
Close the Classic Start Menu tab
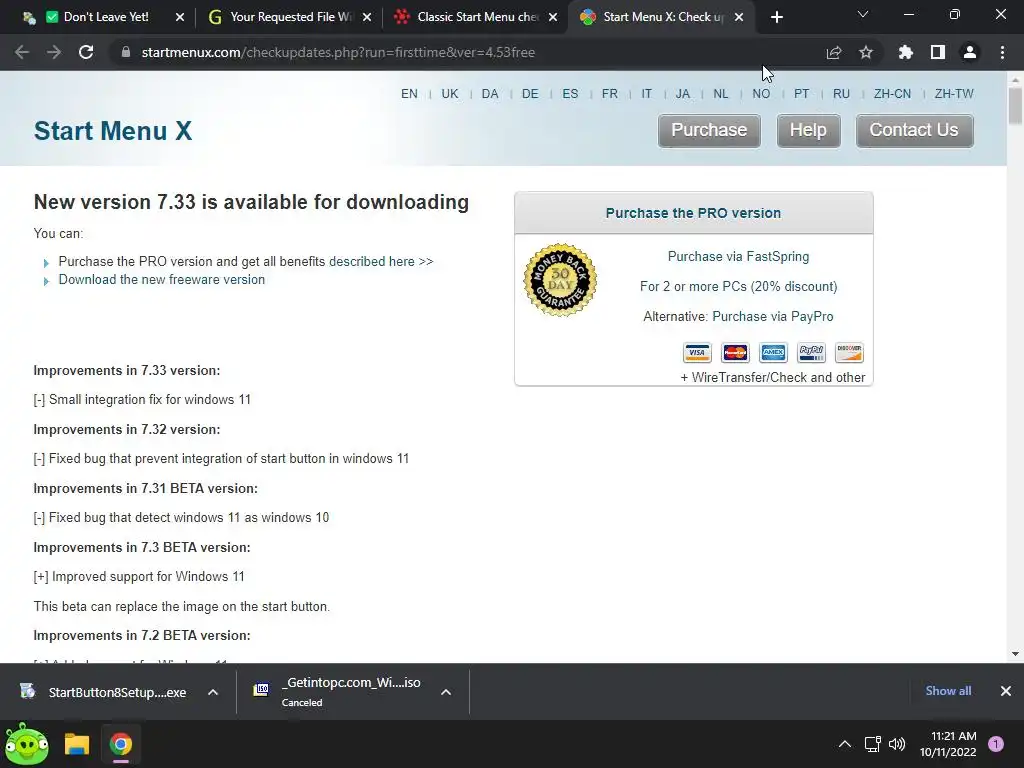(x=553, y=17)
